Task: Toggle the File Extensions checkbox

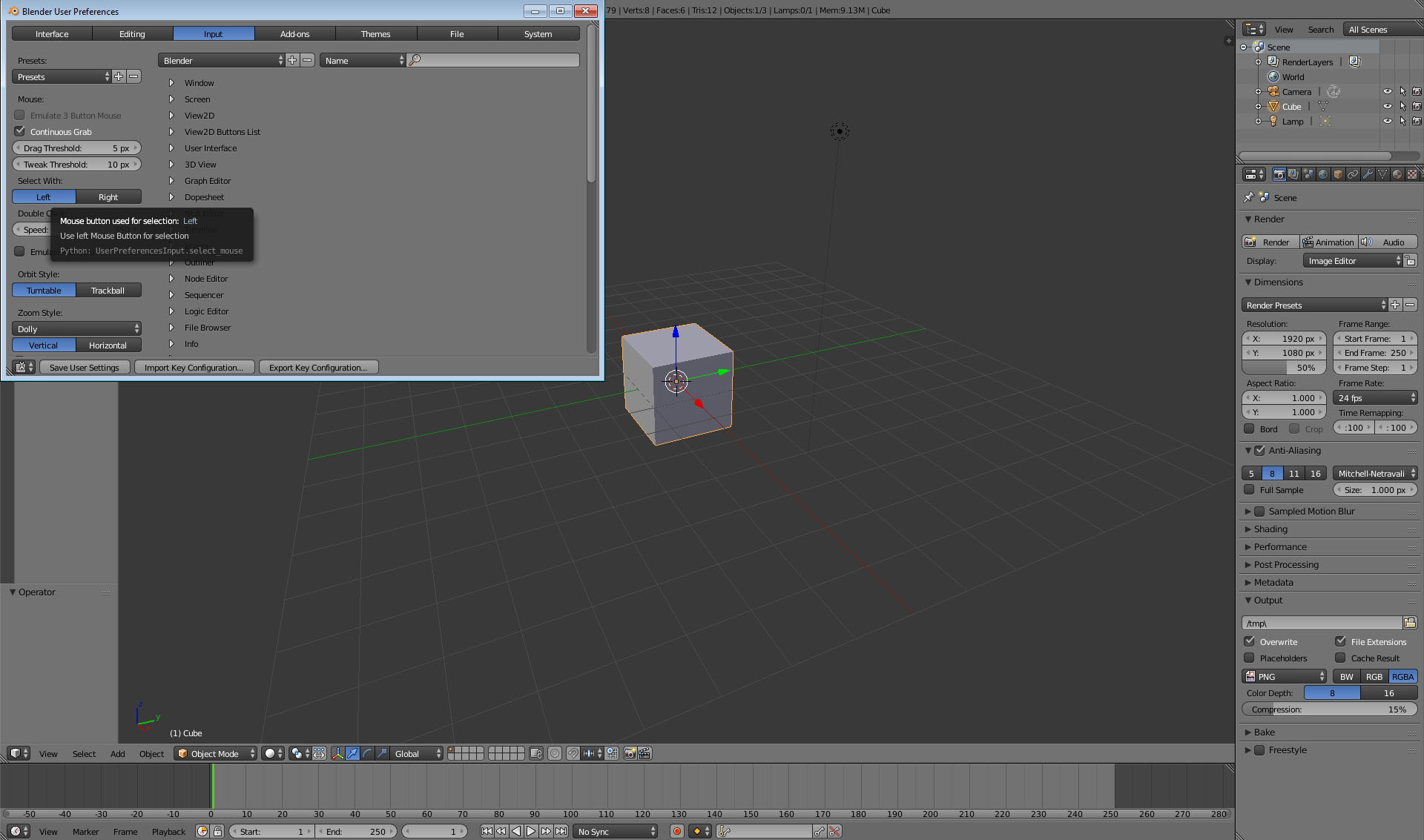Action: [1340, 641]
